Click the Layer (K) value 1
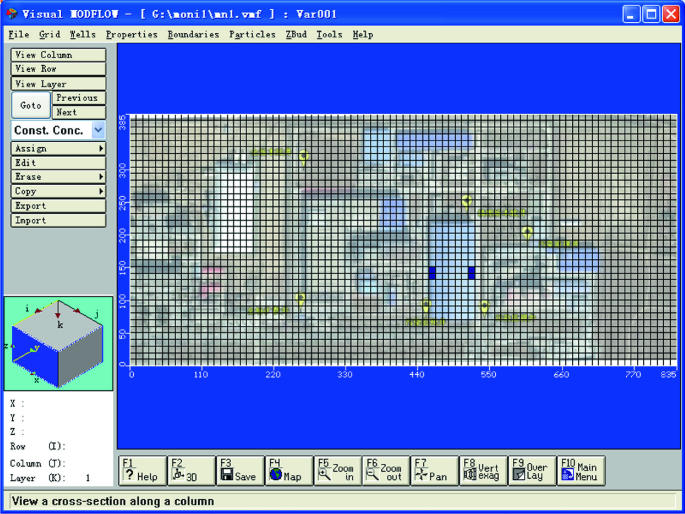The image size is (685, 514). (88, 478)
